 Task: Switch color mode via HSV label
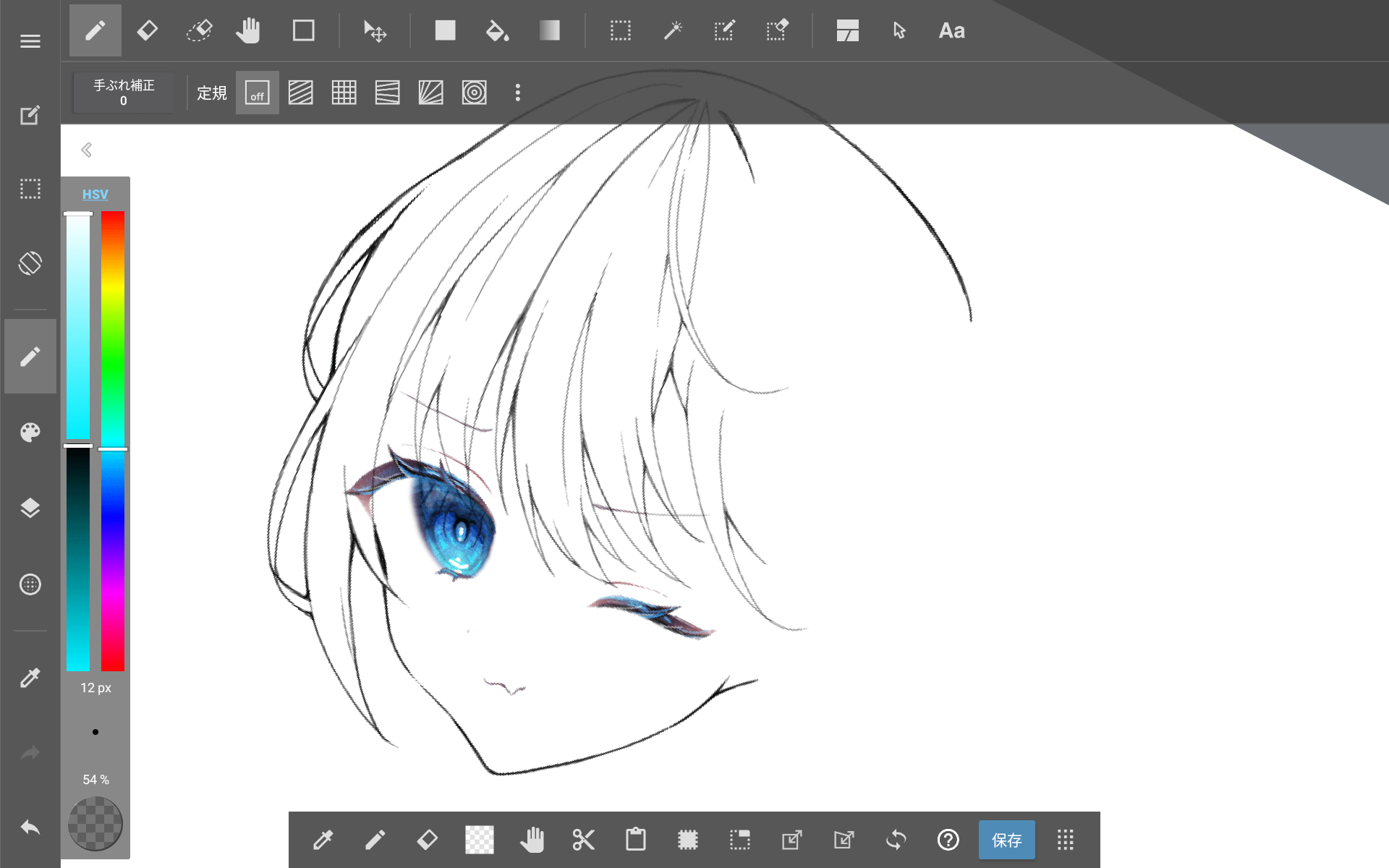click(95, 195)
